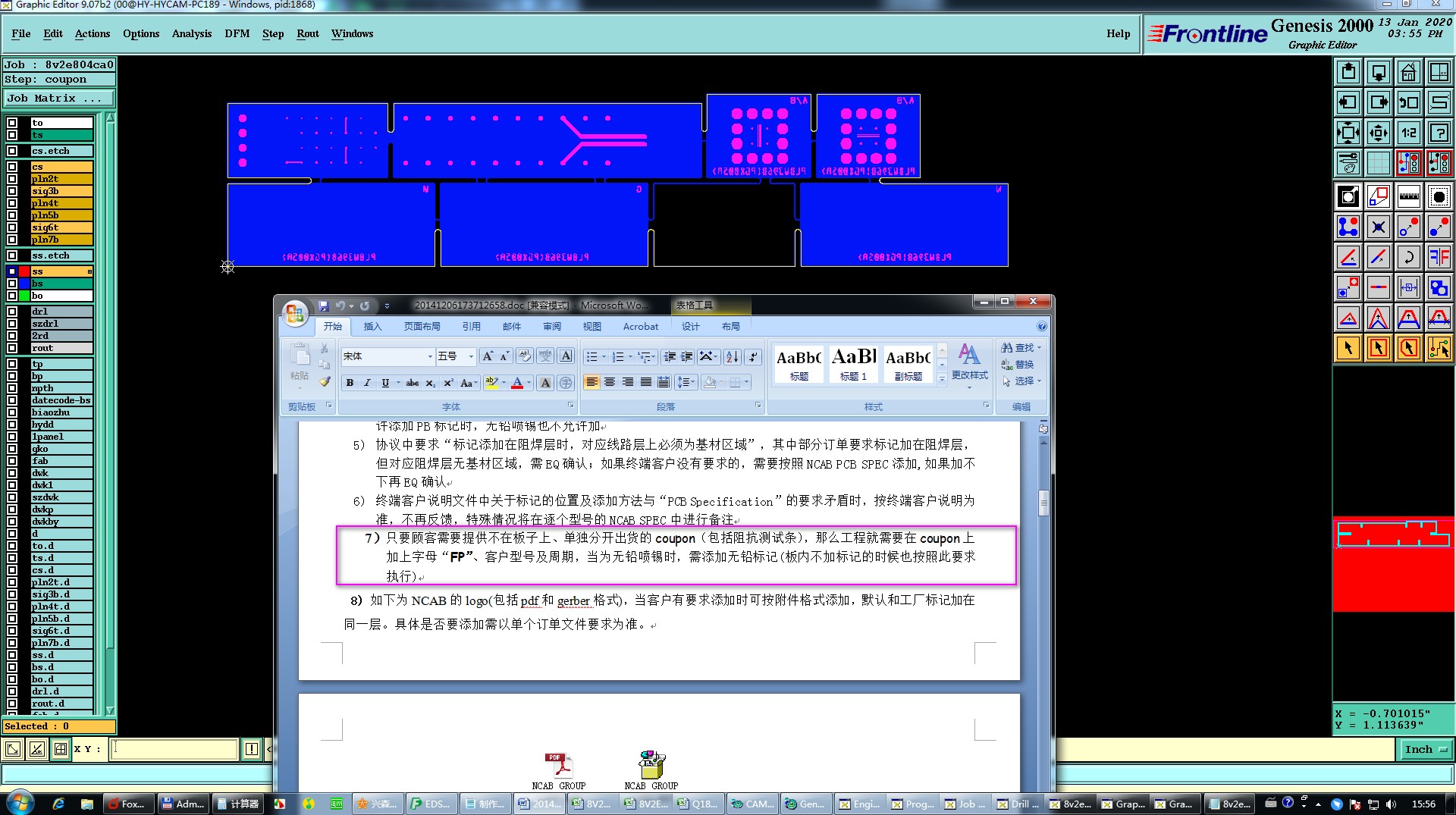Toggle display checkbox for layer sig3b
Screen dimensions: 1456x815
click(12, 191)
